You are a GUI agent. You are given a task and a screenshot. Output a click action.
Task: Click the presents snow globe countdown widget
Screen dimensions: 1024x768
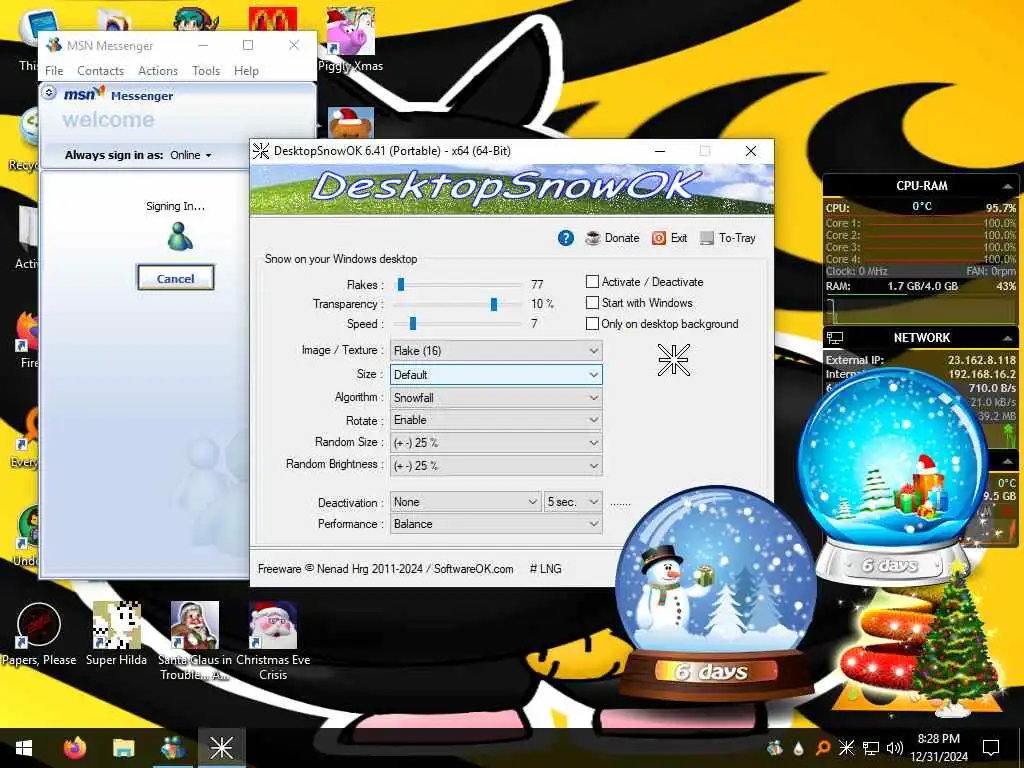[x=892, y=473]
